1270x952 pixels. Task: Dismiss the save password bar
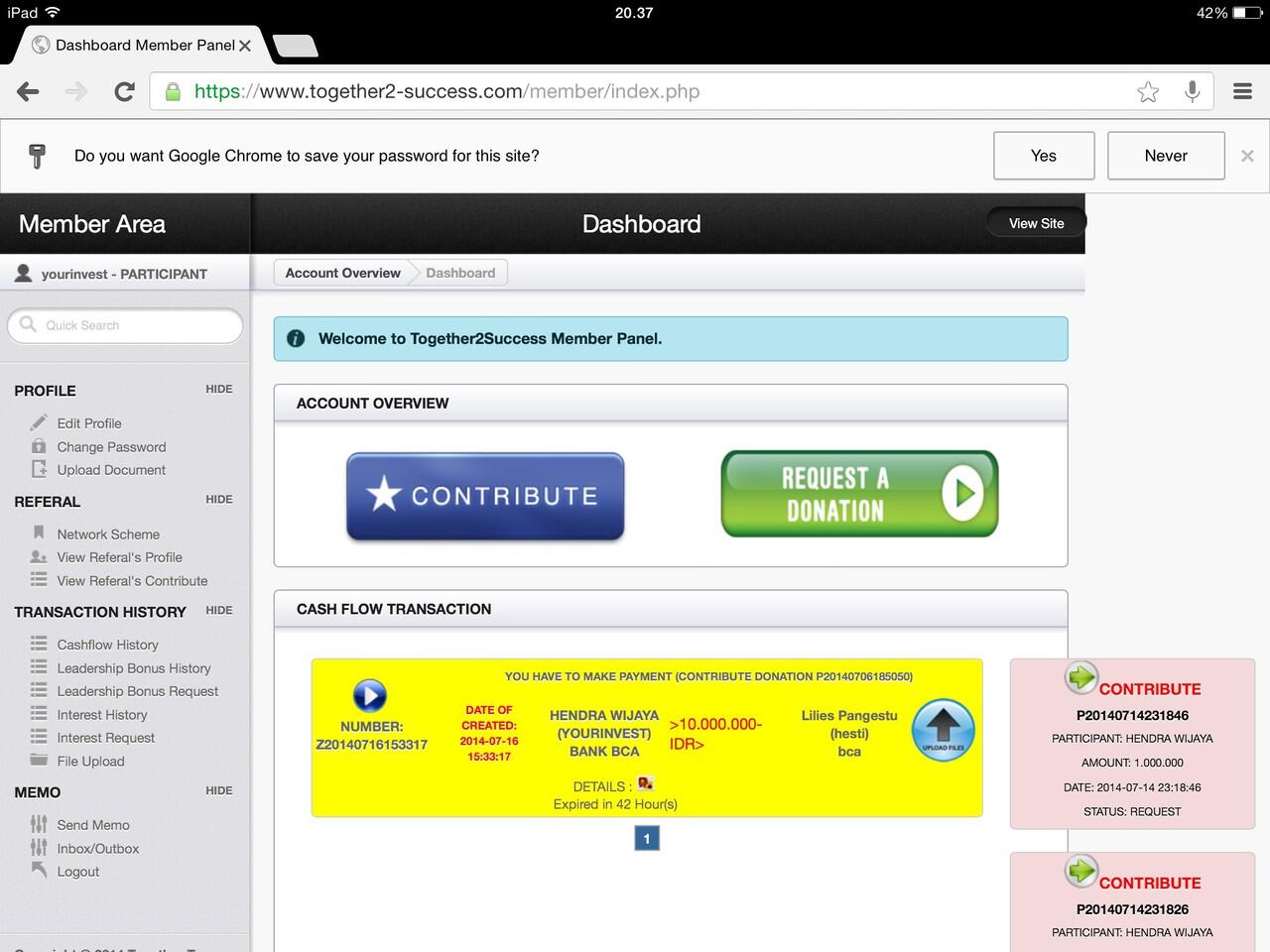[1247, 156]
